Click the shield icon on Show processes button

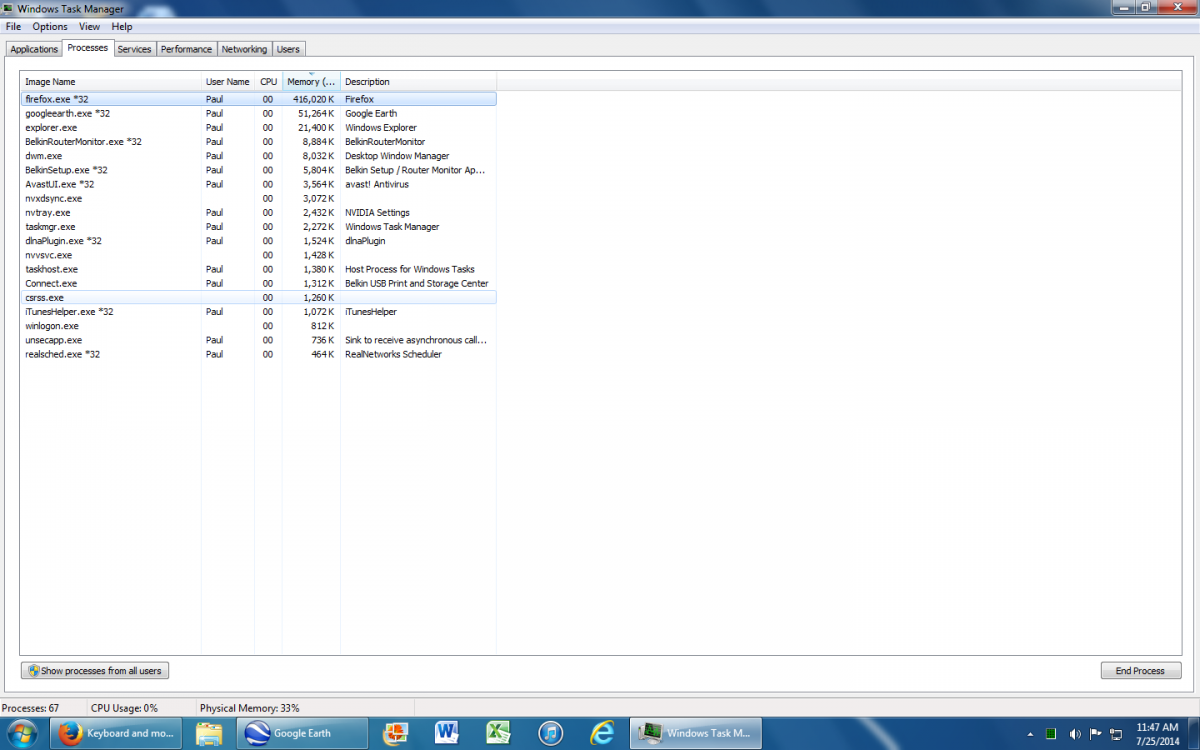coord(33,671)
